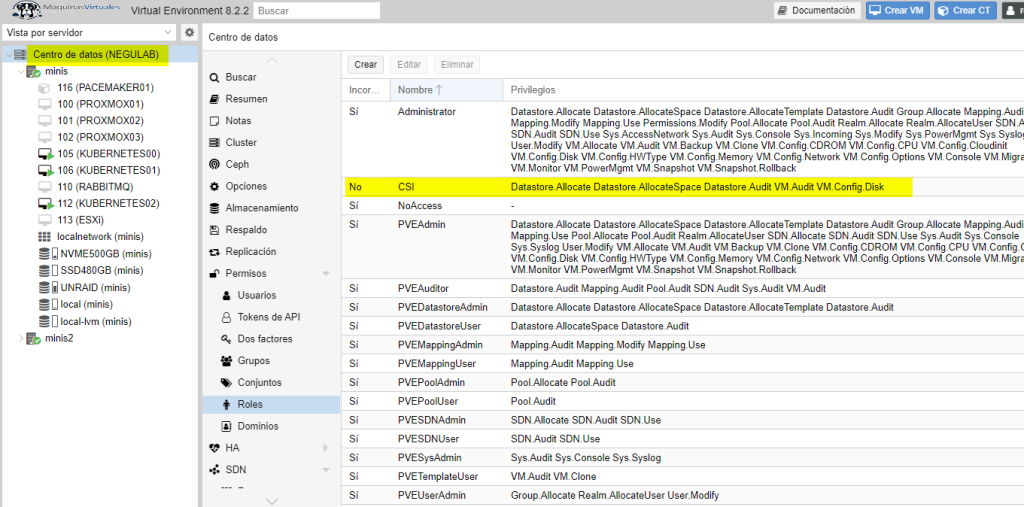The width and height of the screenshot is (1024, 507).
Task: Click the gear icon beside the view selector
Action: (189, 33)
